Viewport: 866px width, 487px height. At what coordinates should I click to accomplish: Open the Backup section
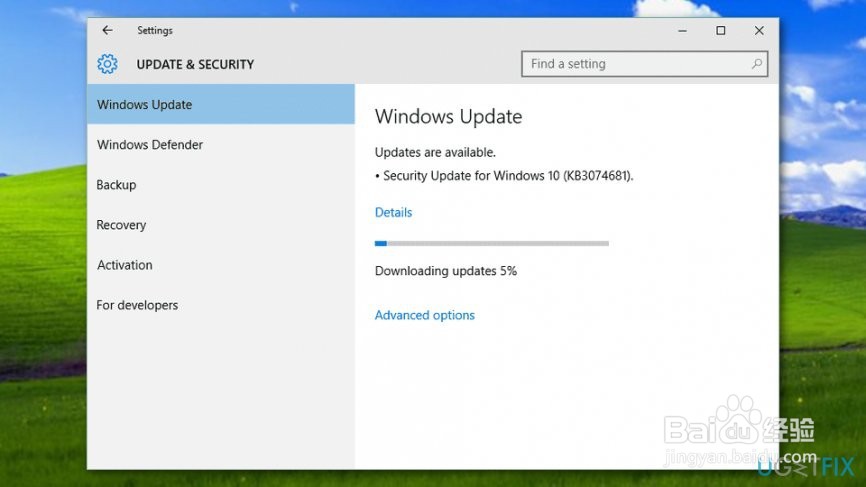point(221,185)
